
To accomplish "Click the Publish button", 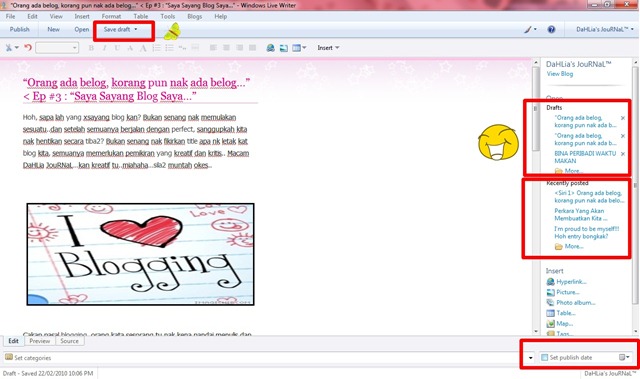I will tap(20, 29).
